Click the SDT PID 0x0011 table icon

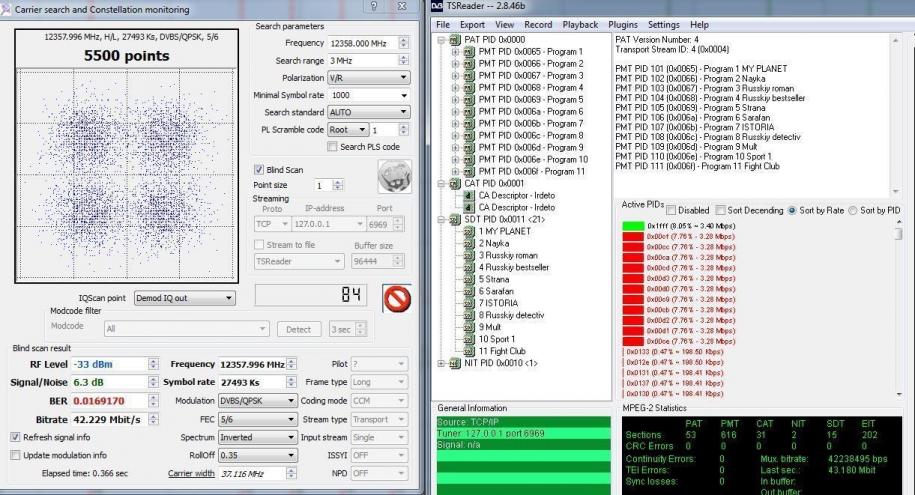pos(455,219)
